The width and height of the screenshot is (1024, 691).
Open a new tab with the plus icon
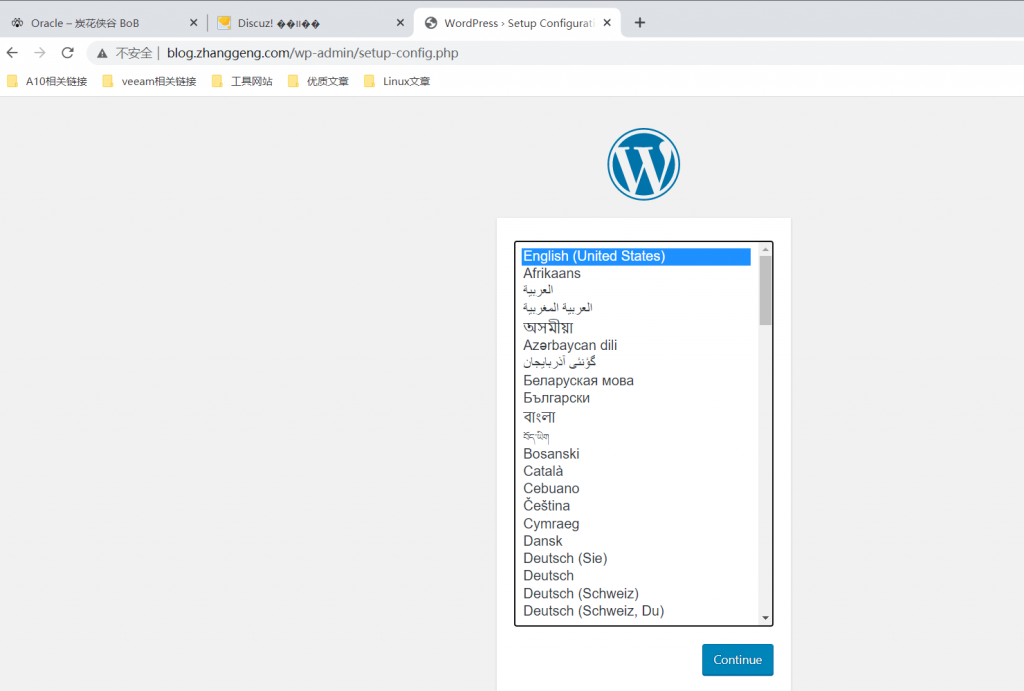[640, 23]
